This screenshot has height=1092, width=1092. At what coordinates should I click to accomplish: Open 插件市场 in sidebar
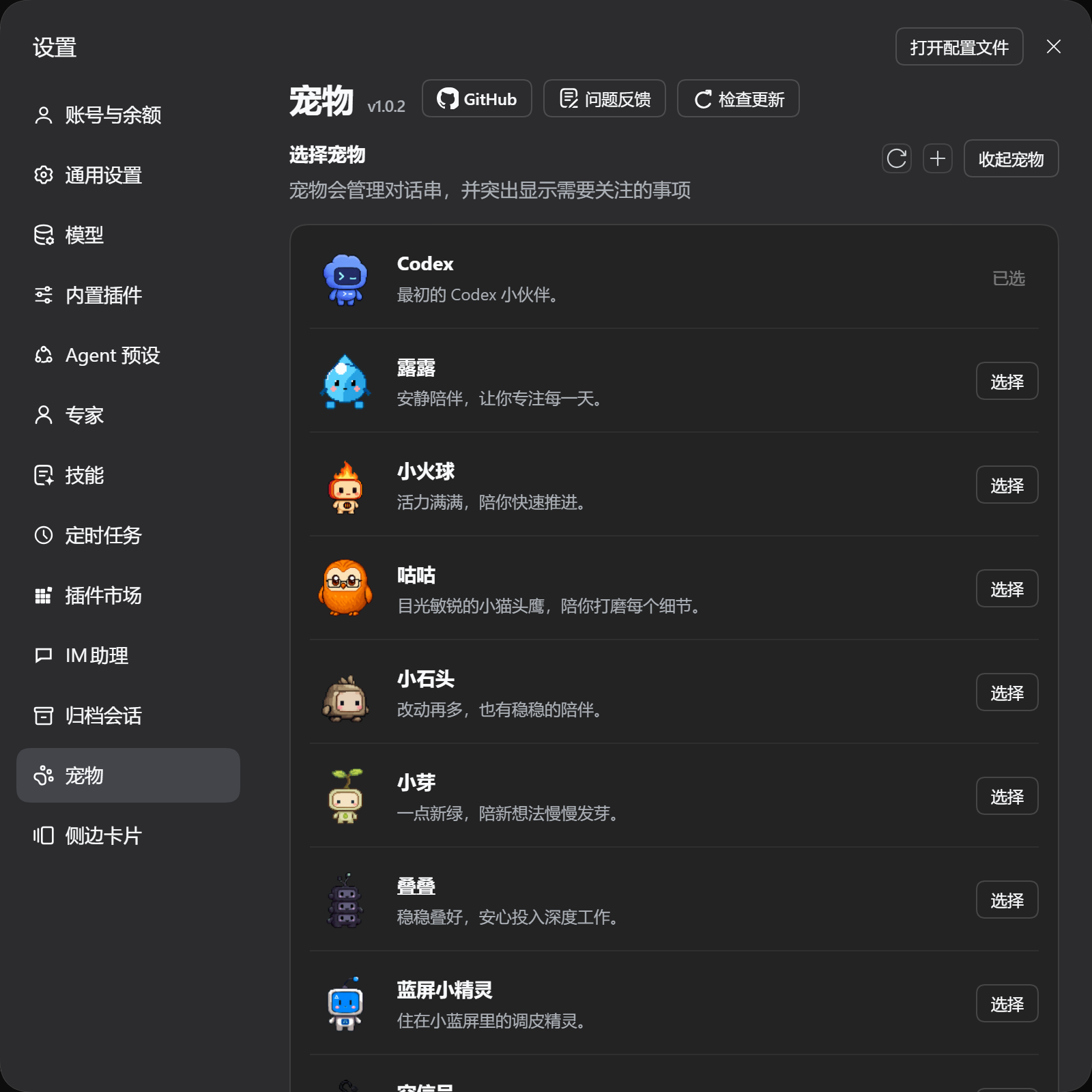point(128,595)
